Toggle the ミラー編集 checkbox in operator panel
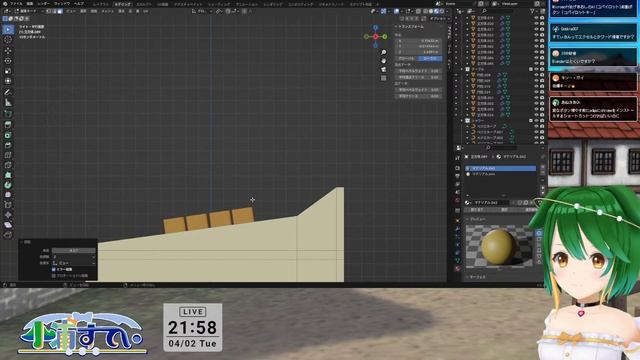Viewport: 640px width, 360px height. coord(54,269)
